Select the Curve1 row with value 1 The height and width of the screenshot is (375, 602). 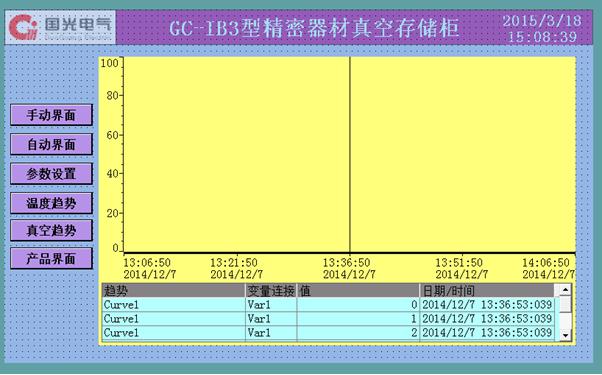pos(329,319)
